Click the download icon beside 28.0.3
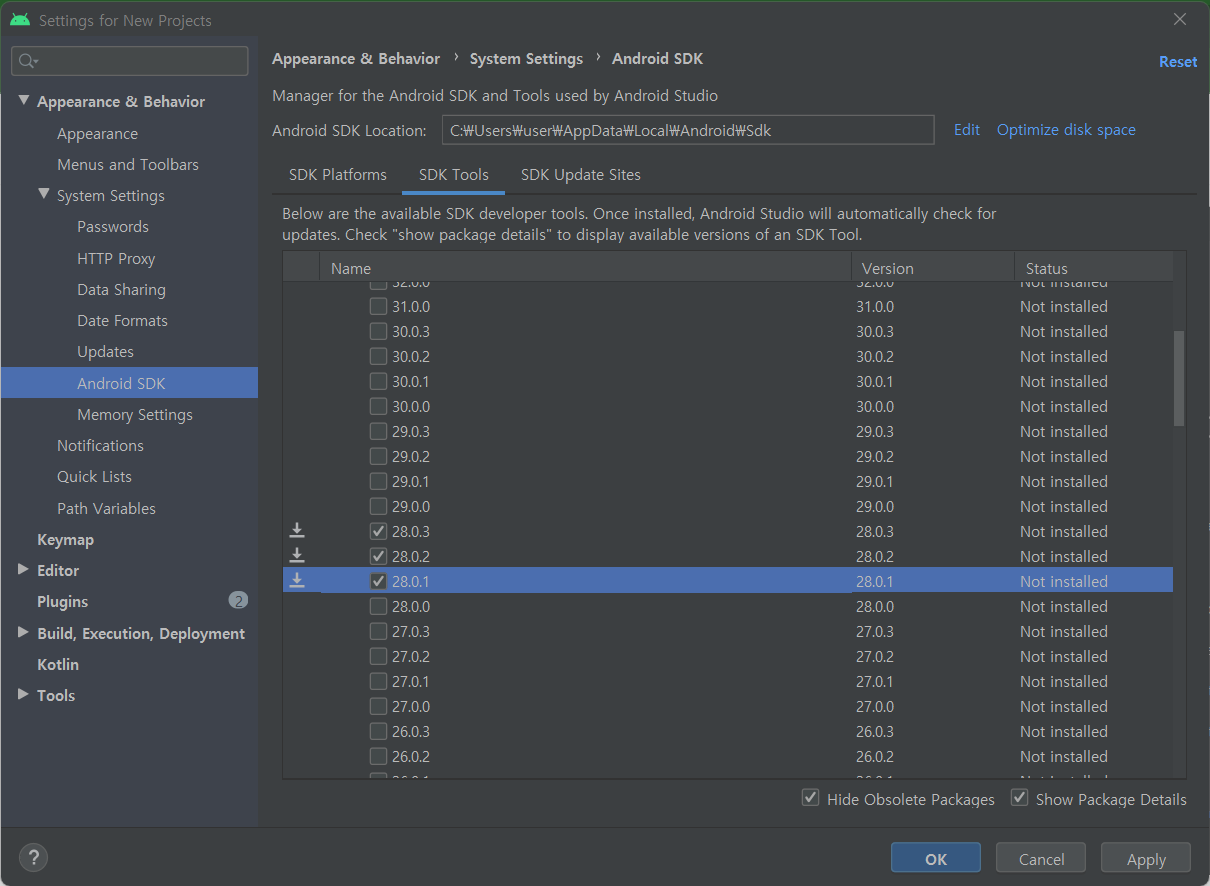1210x886 pixels. pos(297,531)
